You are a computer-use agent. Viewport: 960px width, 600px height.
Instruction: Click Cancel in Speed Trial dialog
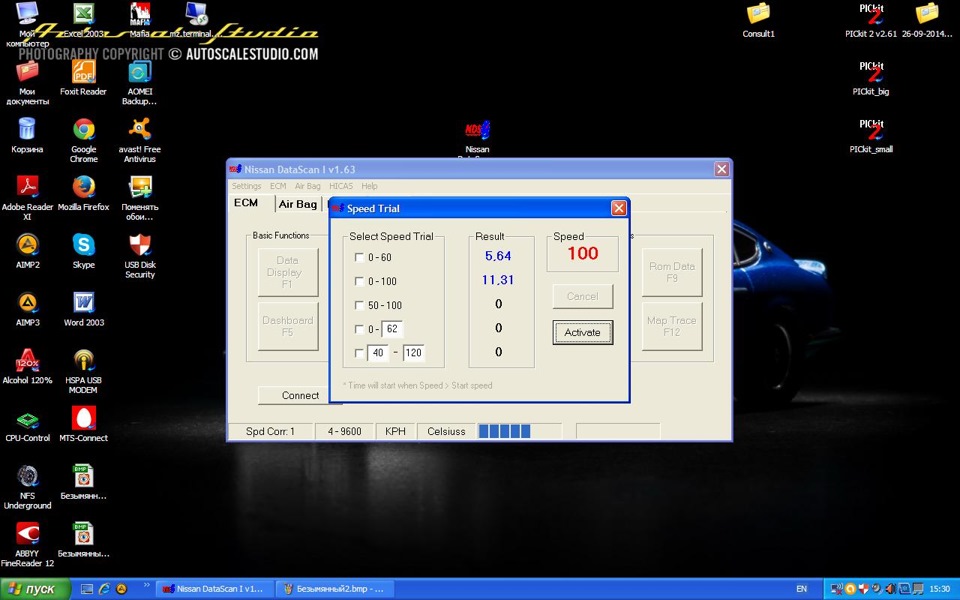(x=582, y=296)
